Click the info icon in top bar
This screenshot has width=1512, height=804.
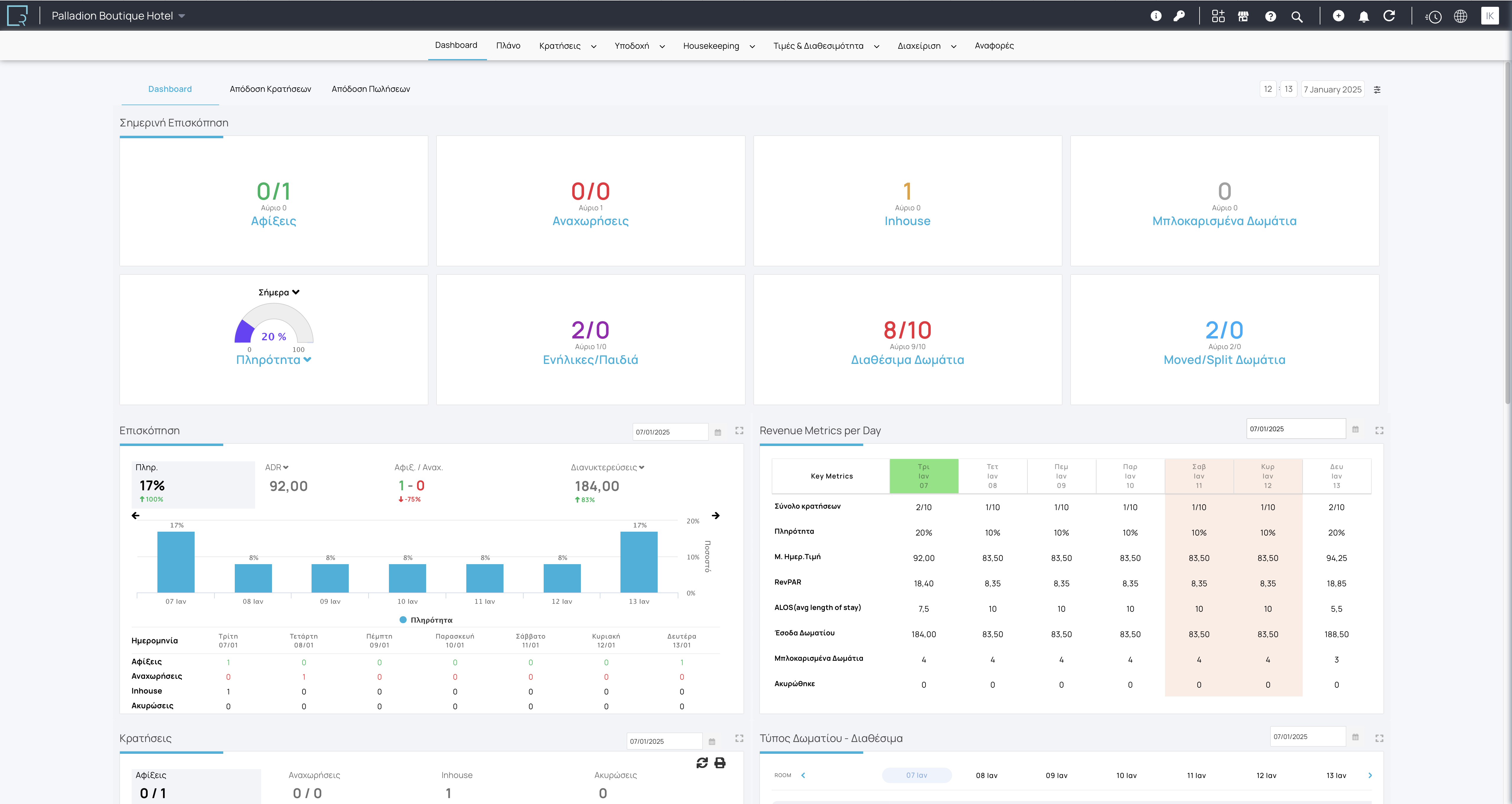click(x=1156, y=16)
